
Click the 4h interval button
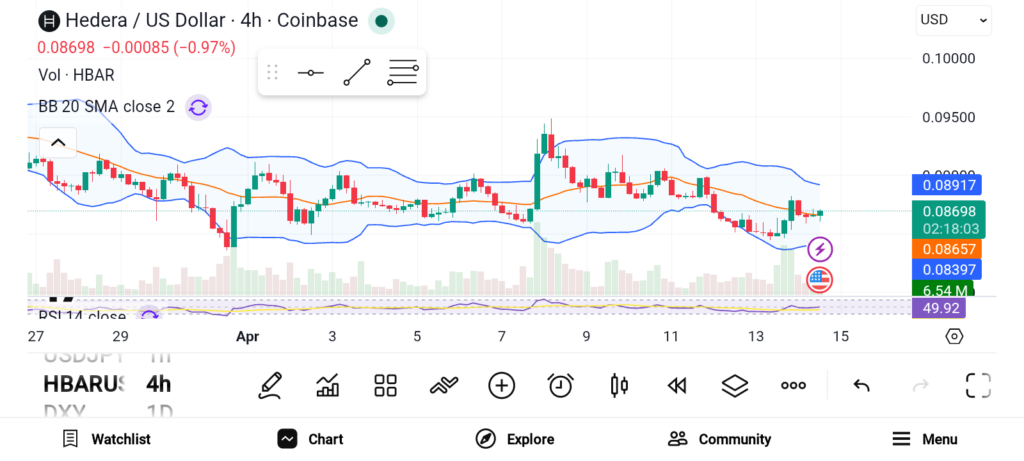pos(158,384)
